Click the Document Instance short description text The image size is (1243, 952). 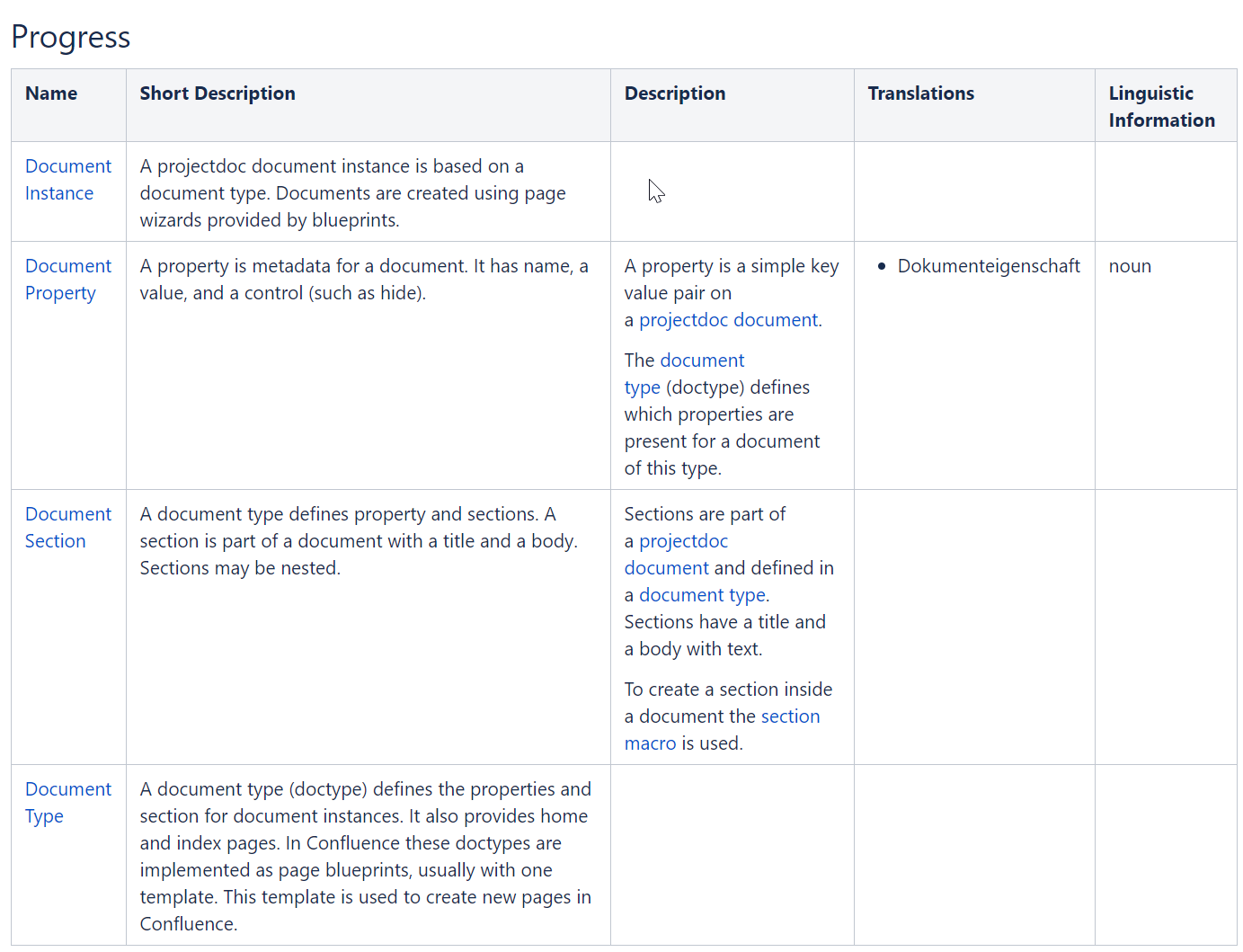pyautogui.click(x=352, y=193)
